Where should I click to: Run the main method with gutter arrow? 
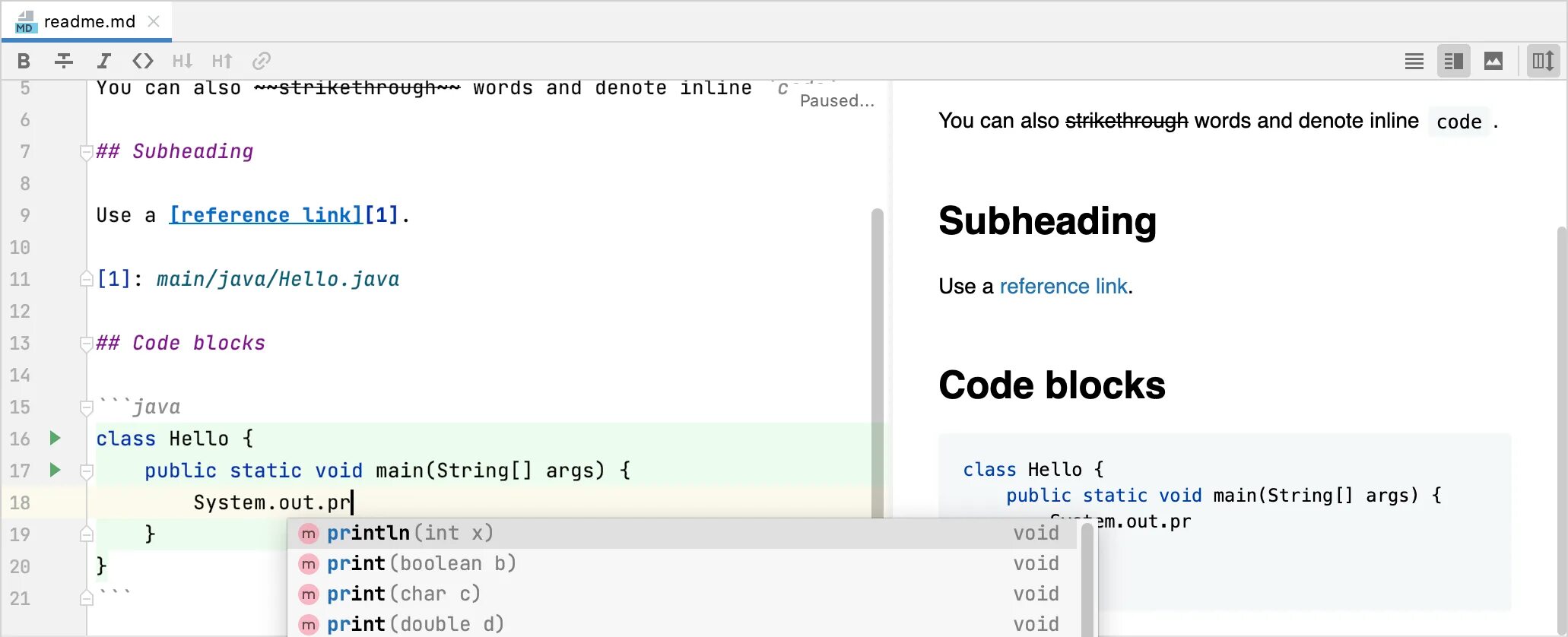click(x=55, y=470)
